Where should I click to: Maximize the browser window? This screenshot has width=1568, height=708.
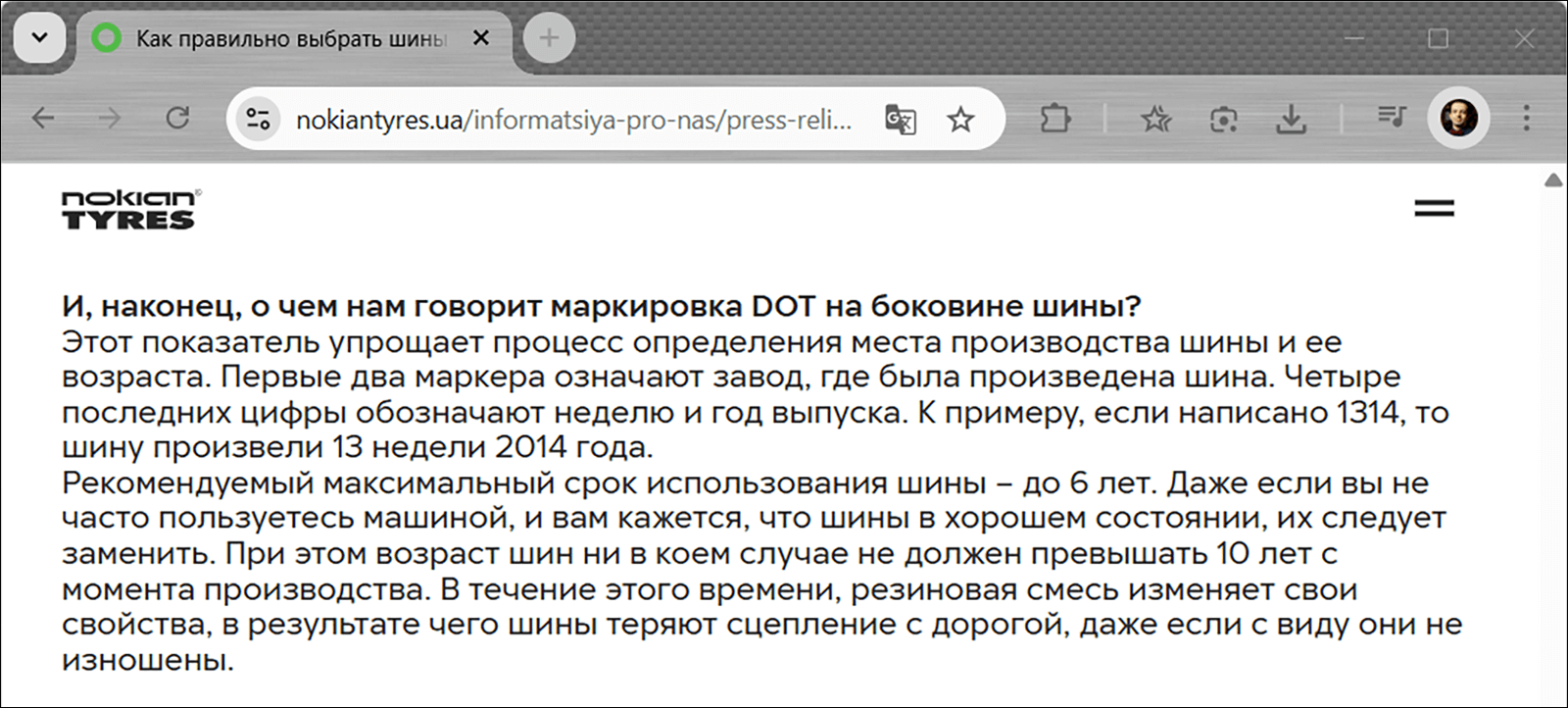(x=1439, y=38)
